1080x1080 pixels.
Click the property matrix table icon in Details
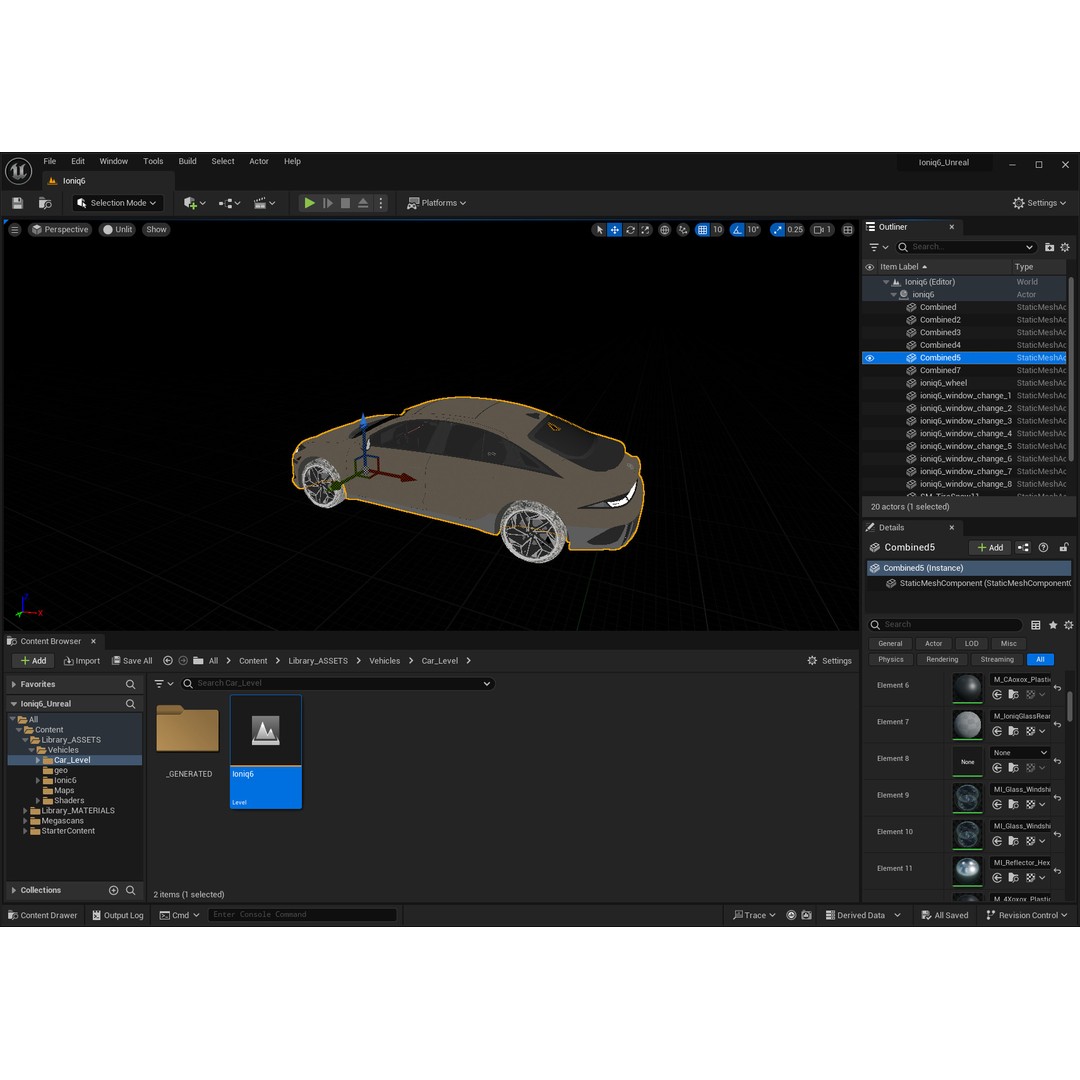(x=1035, y=625)
